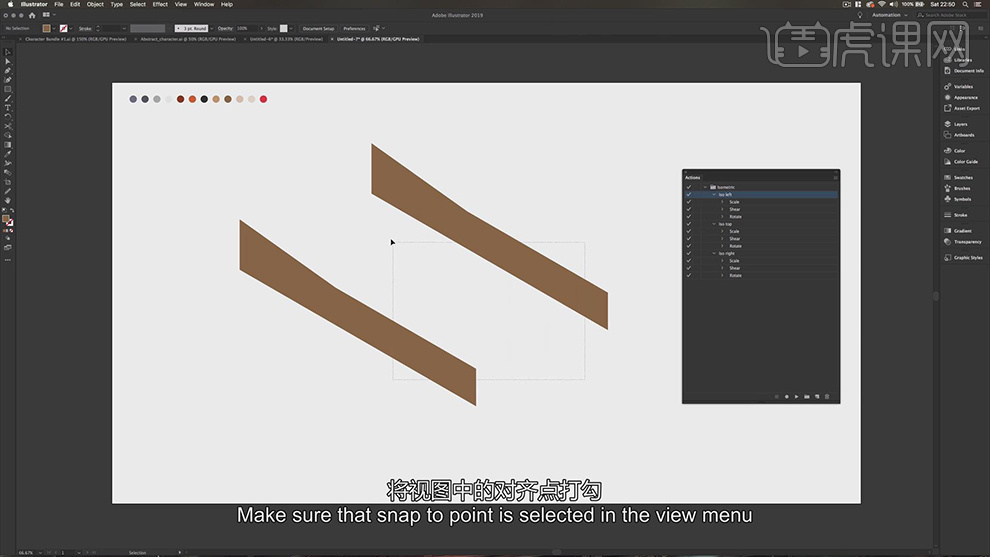This screenshot has width=990, height=557.
Task: Click Create New Action icon in Actions panel
Action: click(x=817, y=397)
